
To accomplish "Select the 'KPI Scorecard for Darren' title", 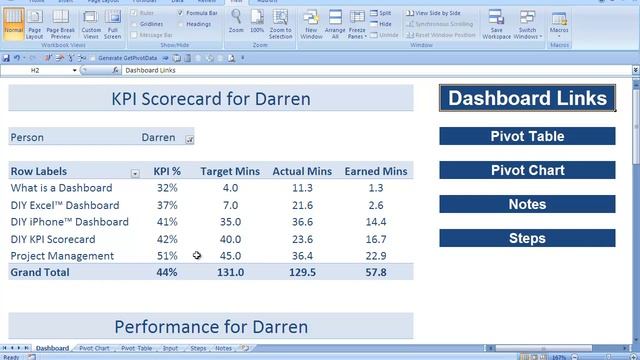I will tap(211, 98).
